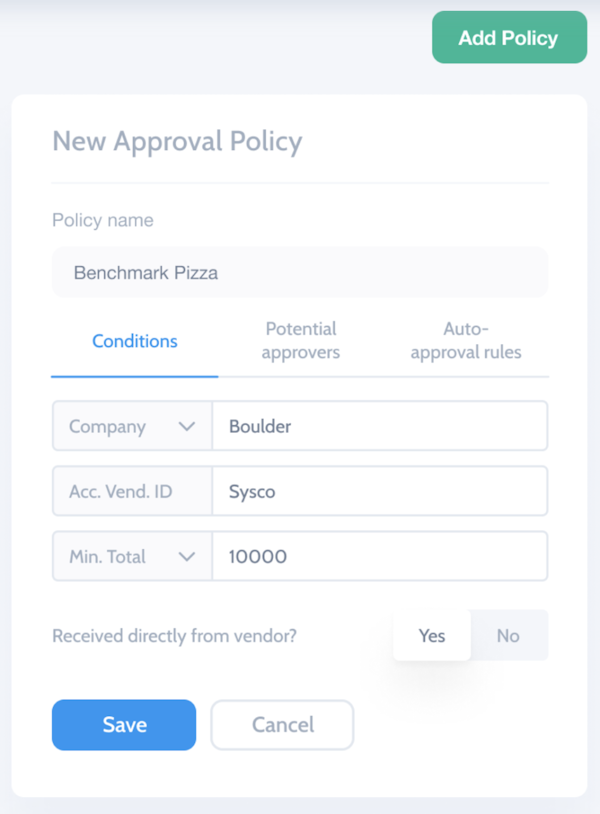This screenshot has width=600, height=814.
Task: Click the Add Policy button
Action: click(509, 37)
